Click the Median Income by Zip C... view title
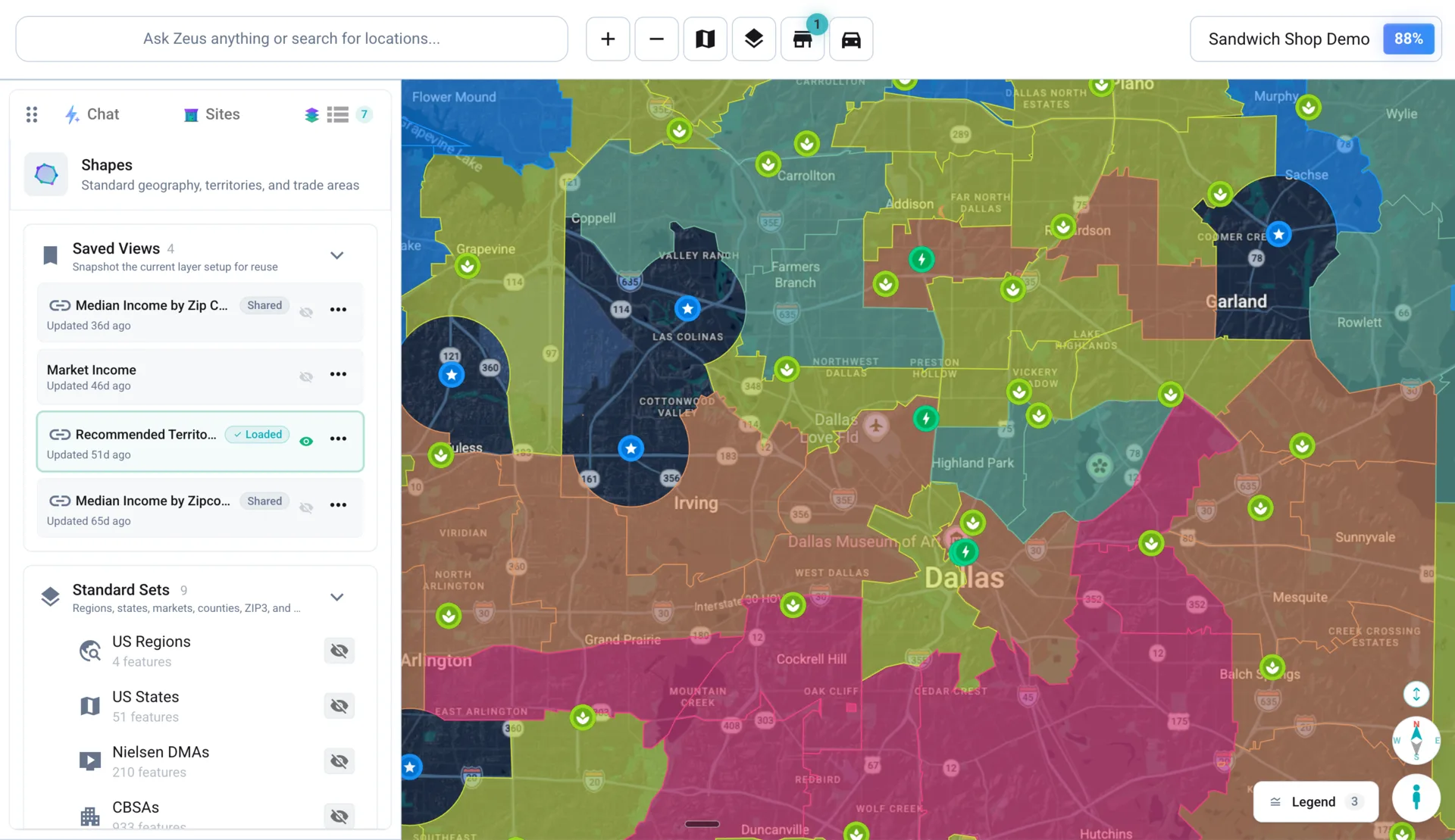This screenshot has height=840, width=1455. tap(152, 305)
